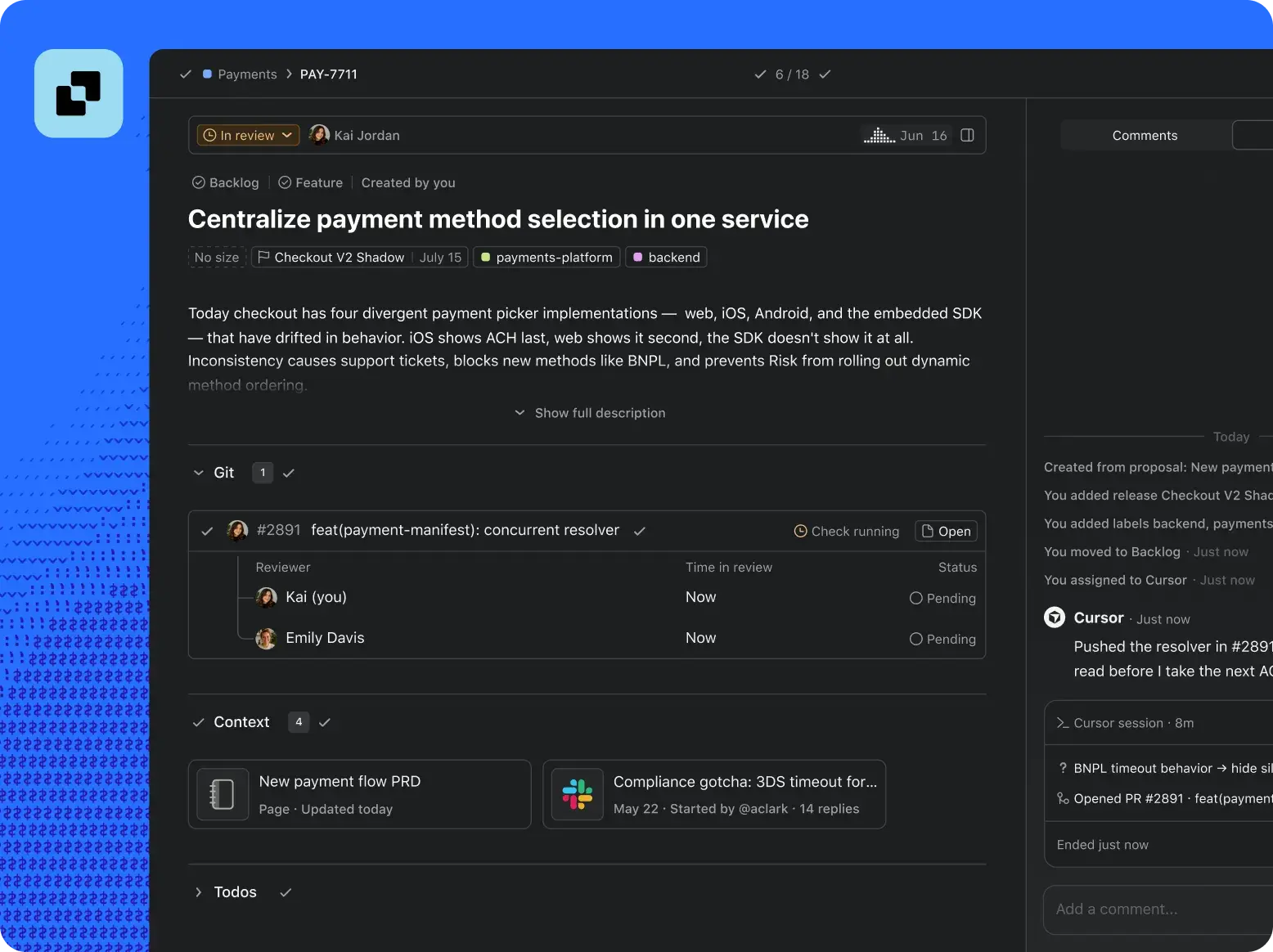Screen dimensions: 1273x952
Task: Click the pull request icon by Opened PR #2891
Action: pos(1063,798)
